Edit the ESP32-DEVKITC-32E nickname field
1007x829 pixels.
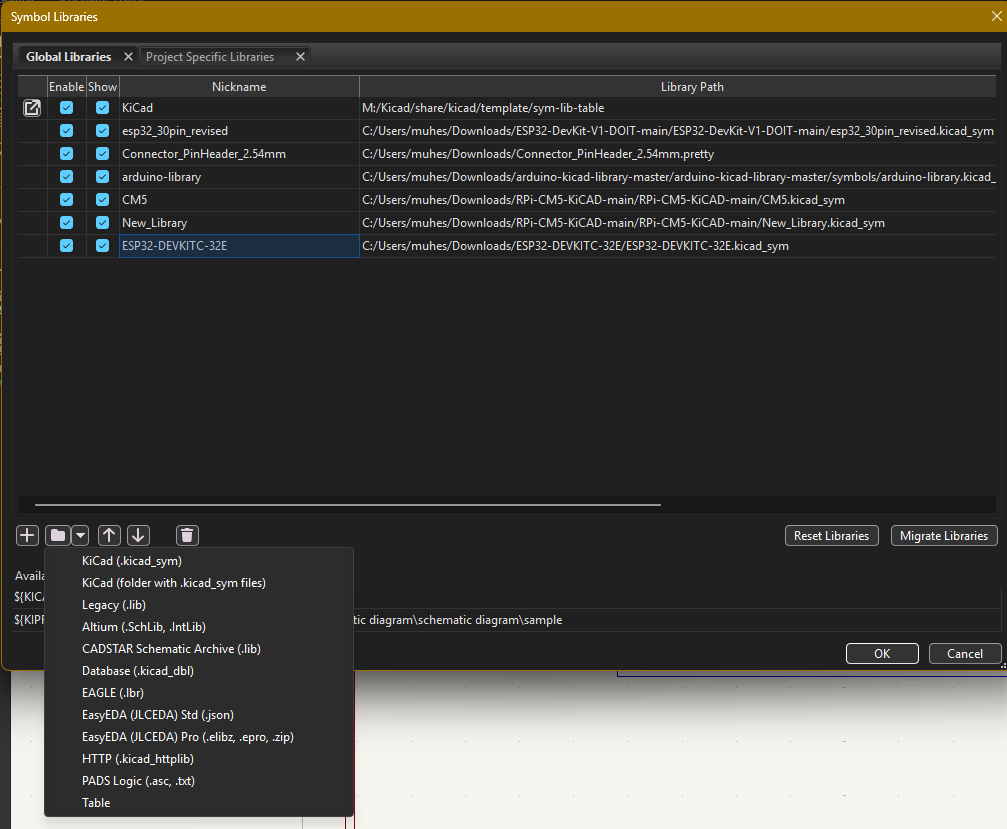(239, 246)
